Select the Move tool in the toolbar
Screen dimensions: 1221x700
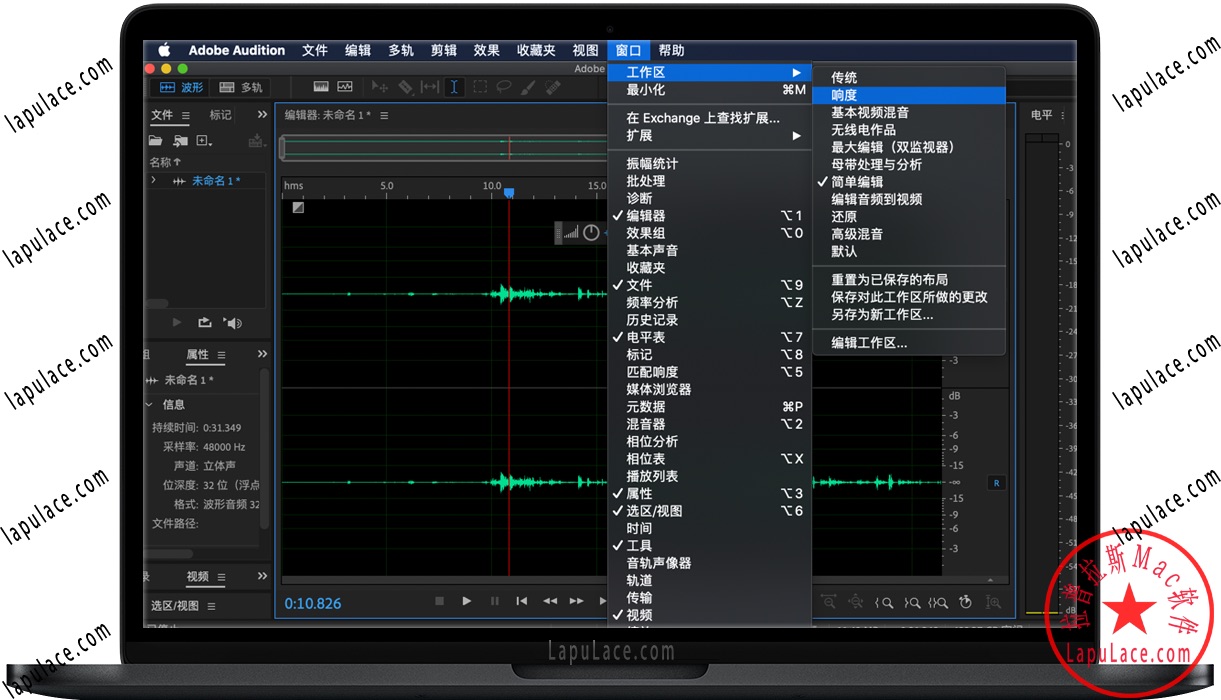381,87
